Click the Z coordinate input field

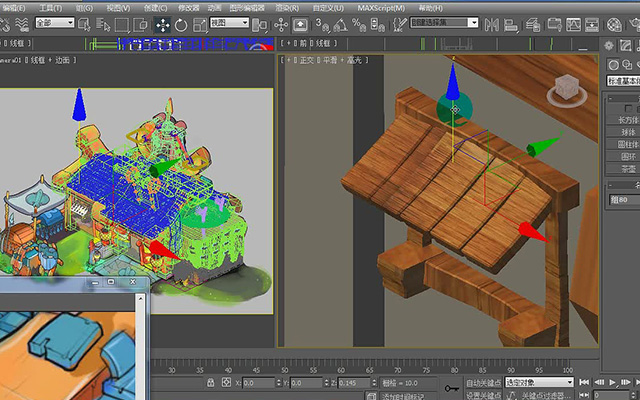[x=355, y=383]
